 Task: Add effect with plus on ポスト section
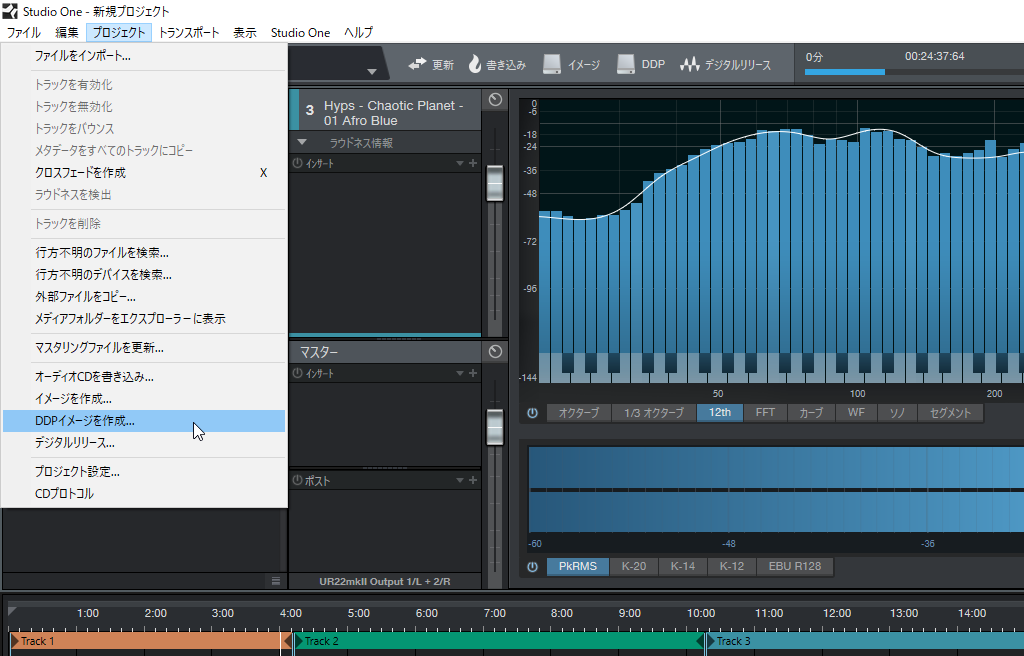click(473, 480)
